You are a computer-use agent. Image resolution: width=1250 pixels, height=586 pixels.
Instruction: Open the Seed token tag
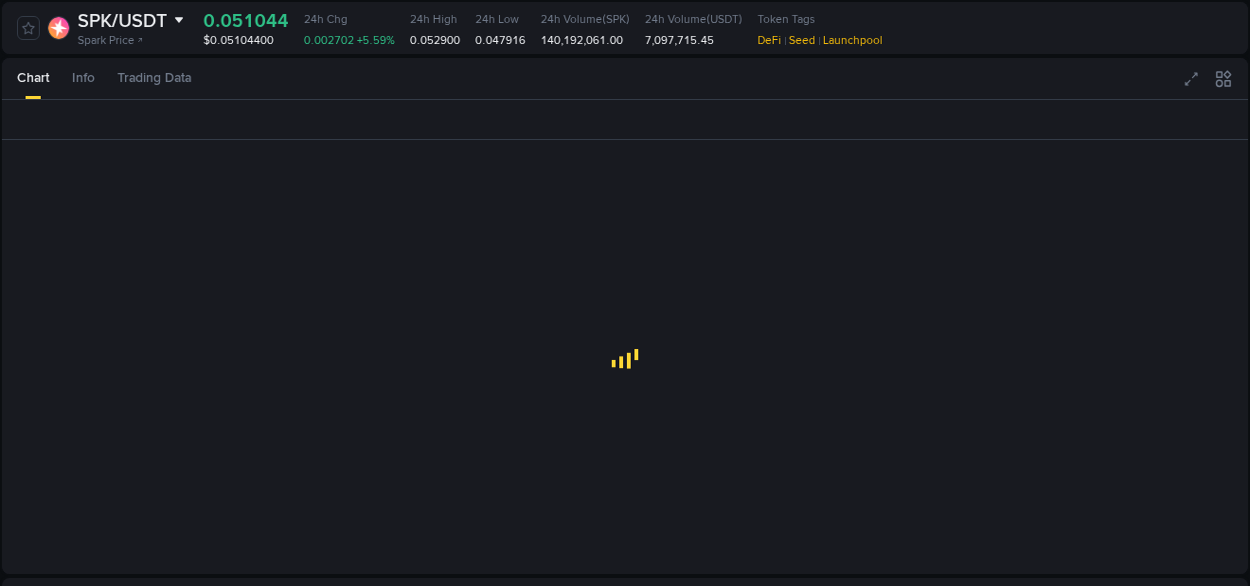click(801, 40)
